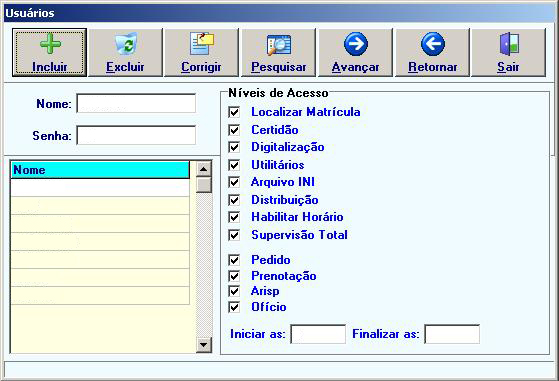This screenshot has width=559, height=381.
Task: Select the first empty row in user list
Action: click(x=100, y=187)
